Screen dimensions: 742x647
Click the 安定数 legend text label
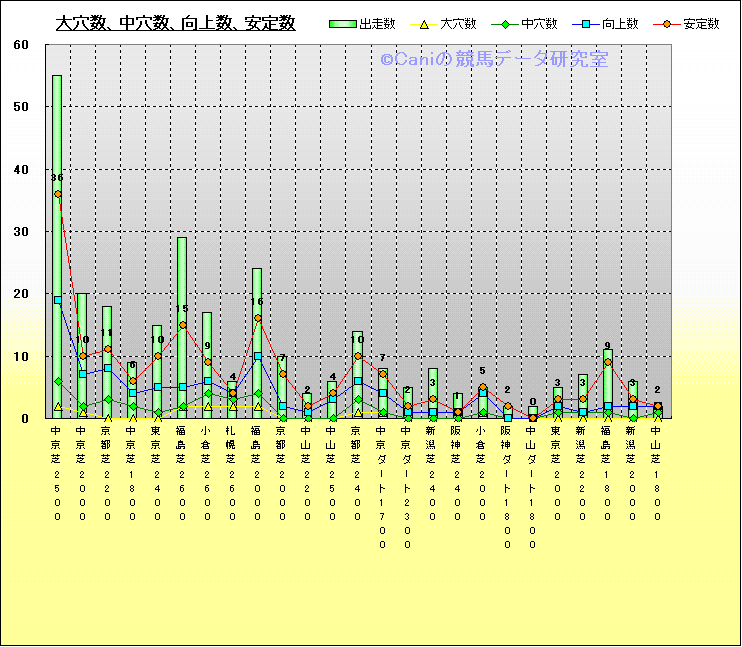(701, 24)
